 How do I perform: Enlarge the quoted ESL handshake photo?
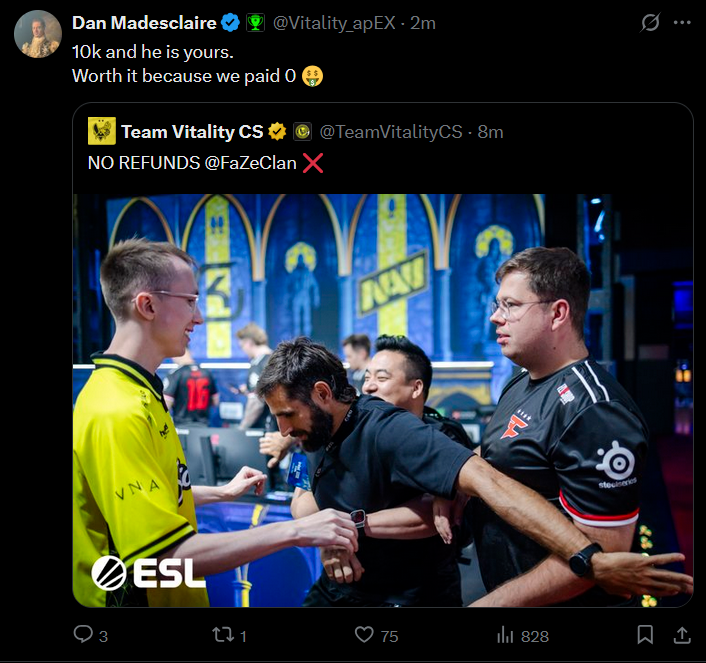(383, 400)
